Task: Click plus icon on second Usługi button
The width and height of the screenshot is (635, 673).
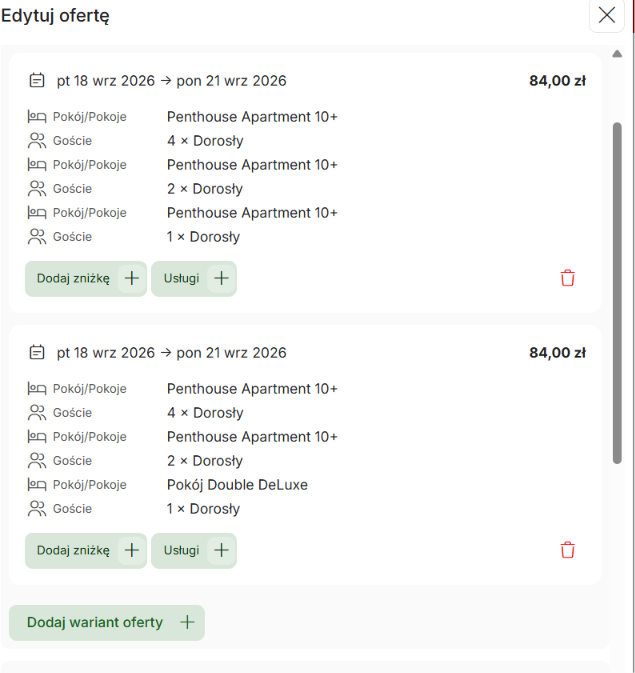Action: click(222, 550)
